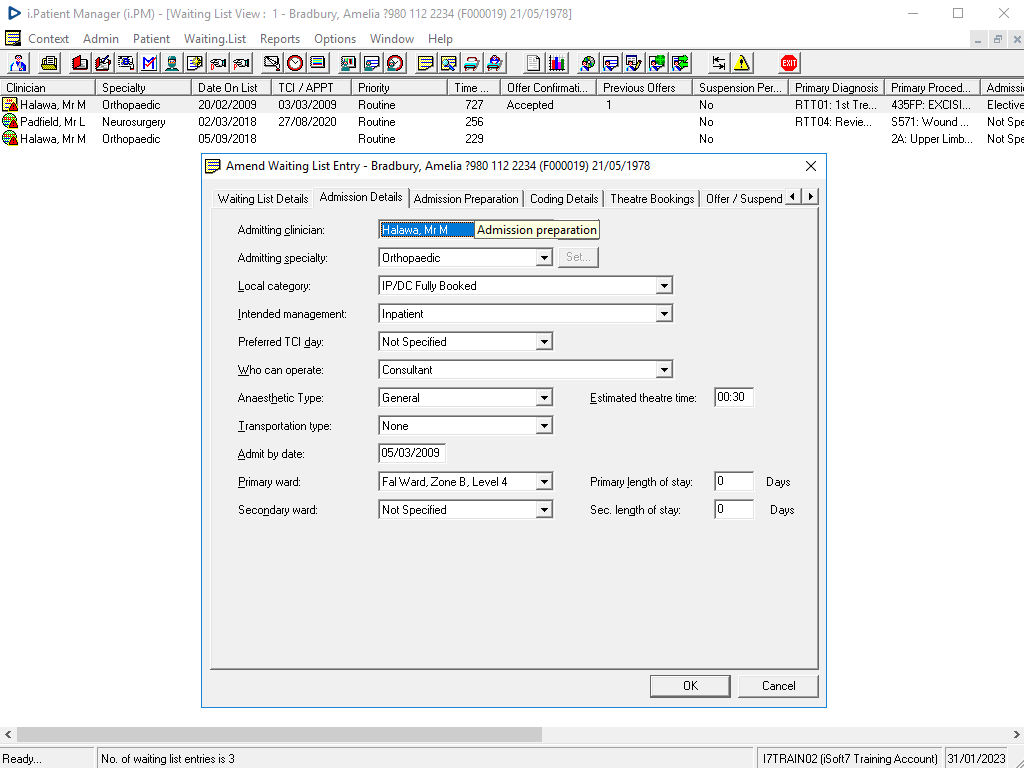Click the blue and red M icon

149,63
